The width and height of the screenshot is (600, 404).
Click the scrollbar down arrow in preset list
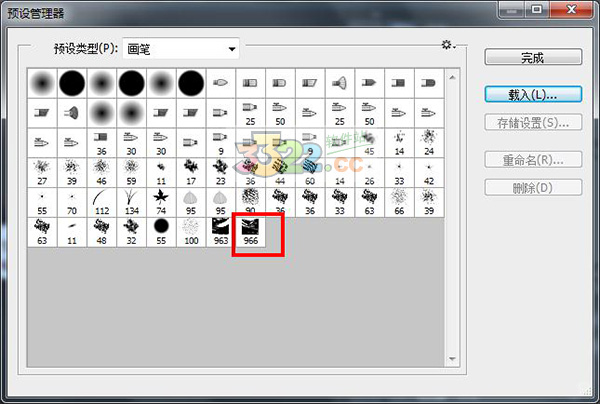click(x=453, y=359)
